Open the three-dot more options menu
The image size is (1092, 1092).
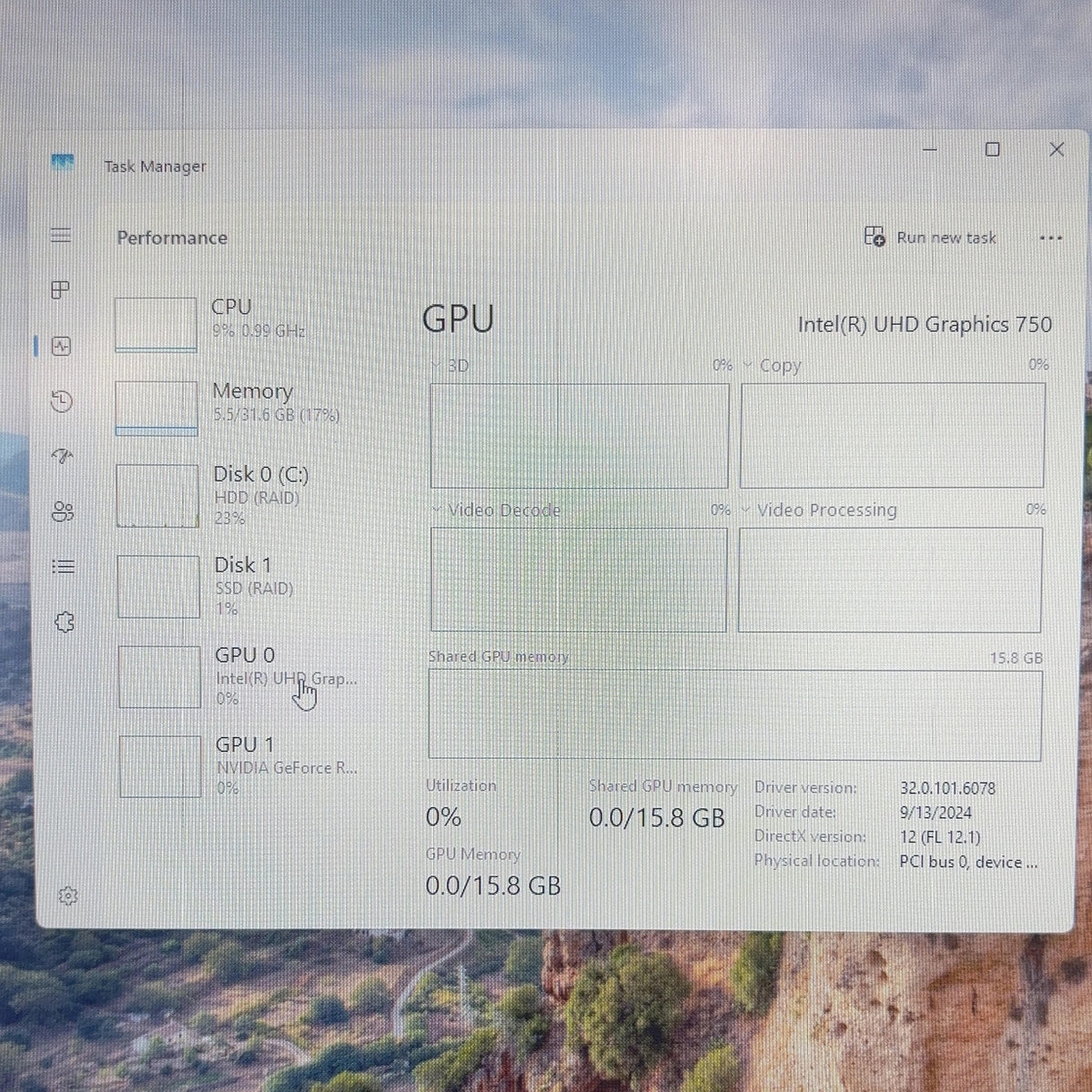pos(1050,238)
